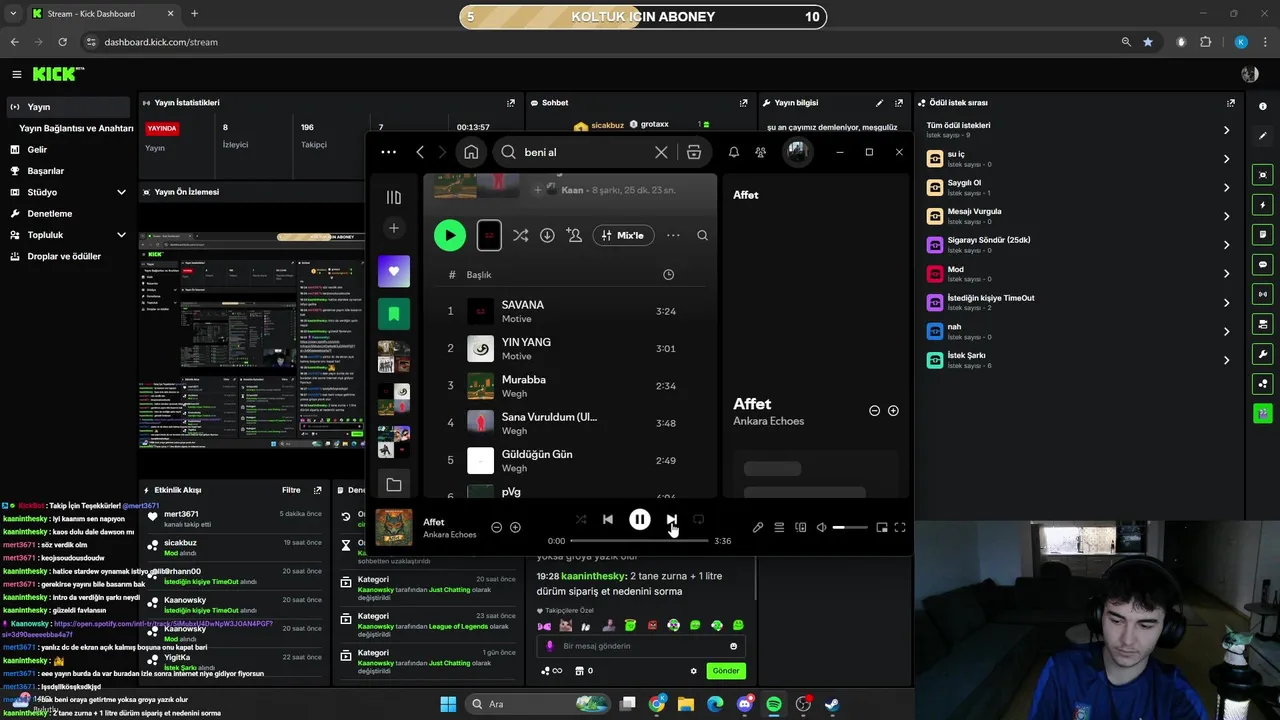Open the folder icon in Spotify sidebar

coord(394,485)
